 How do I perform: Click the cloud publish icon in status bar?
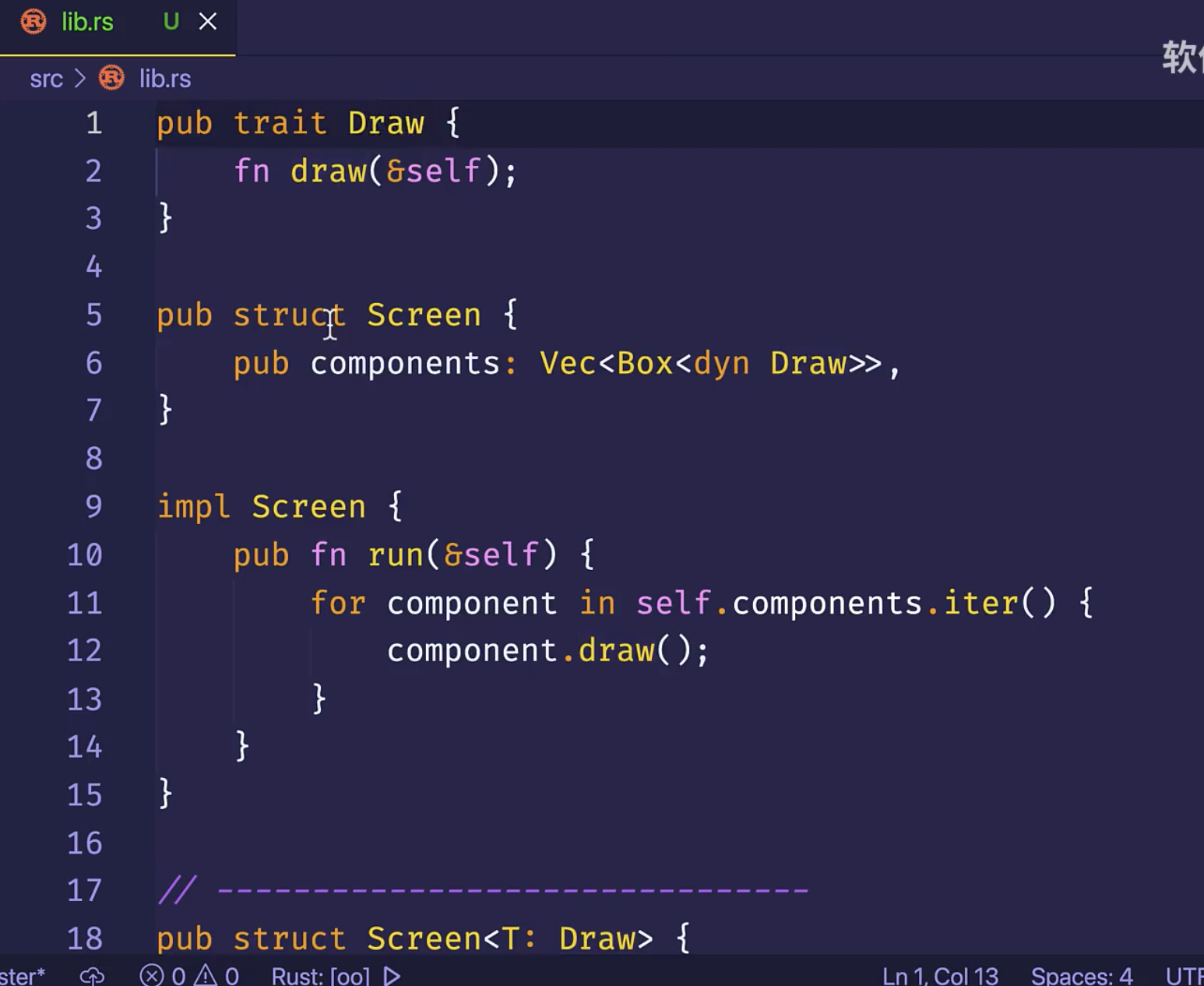point(92,975)
